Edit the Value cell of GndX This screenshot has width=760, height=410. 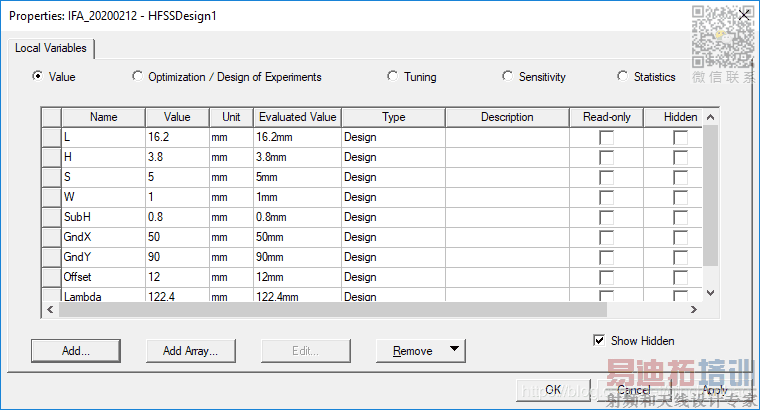[176, 237]
